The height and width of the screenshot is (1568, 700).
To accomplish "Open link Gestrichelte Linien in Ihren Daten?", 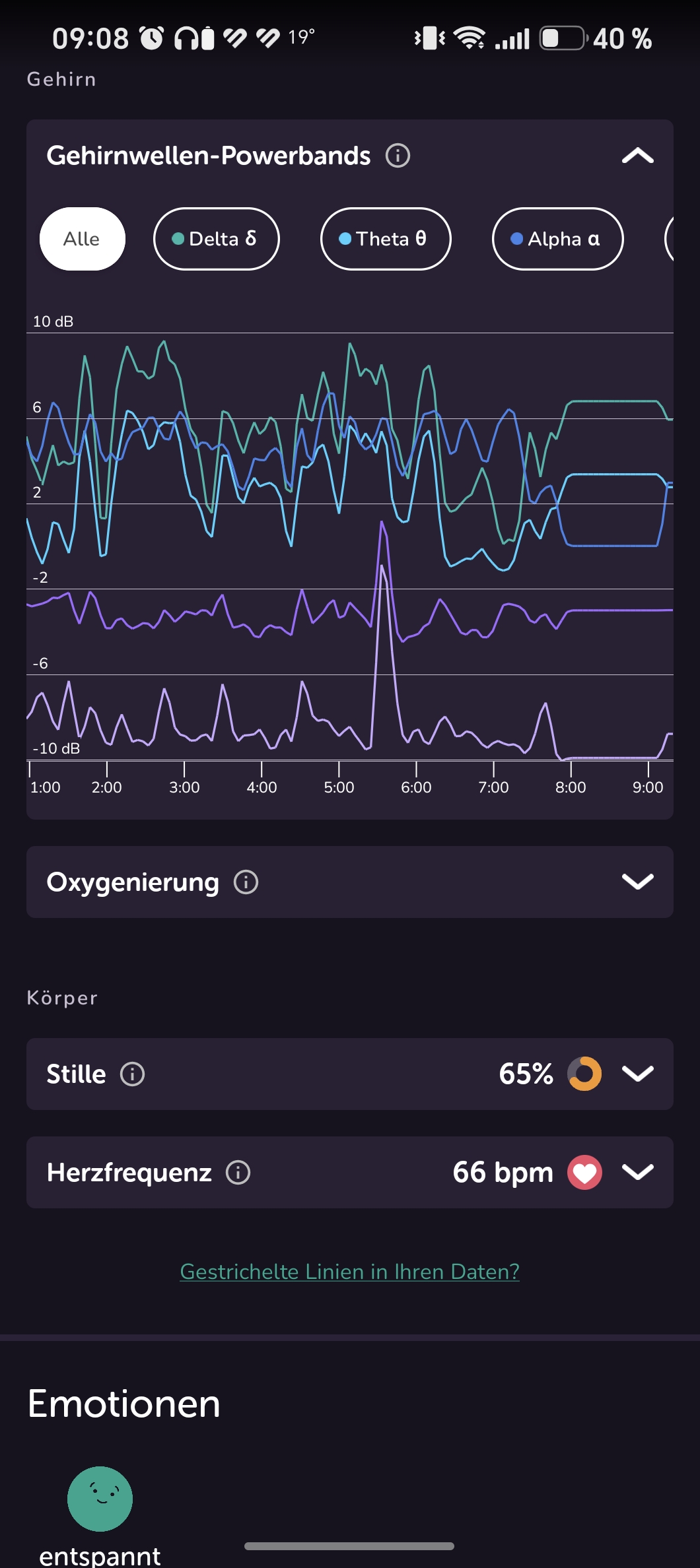I will click(x=350, y=1272).
